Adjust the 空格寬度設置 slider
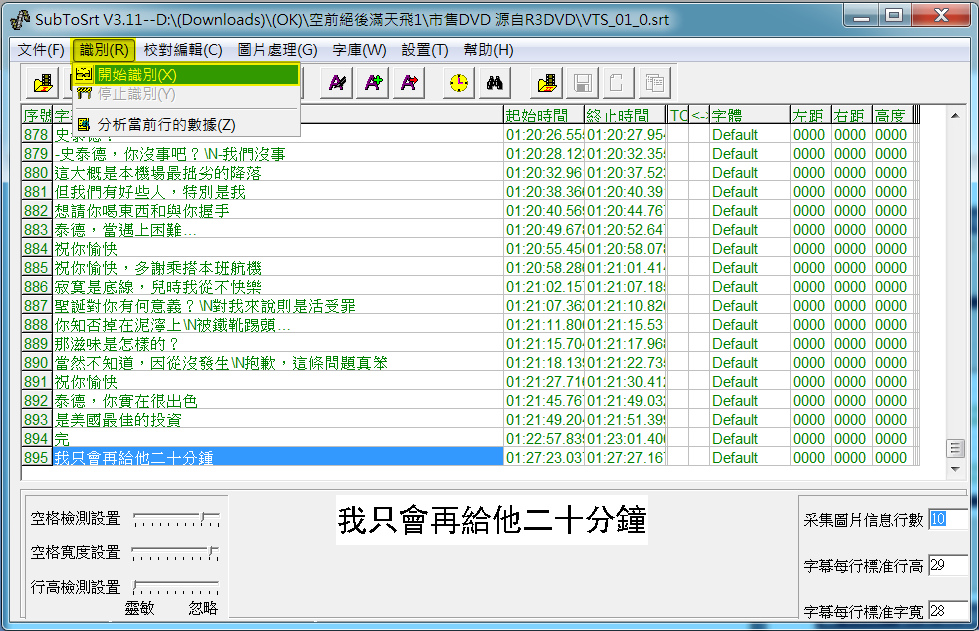The height and width of the screenshot is (631, 979). pos(175,553)
